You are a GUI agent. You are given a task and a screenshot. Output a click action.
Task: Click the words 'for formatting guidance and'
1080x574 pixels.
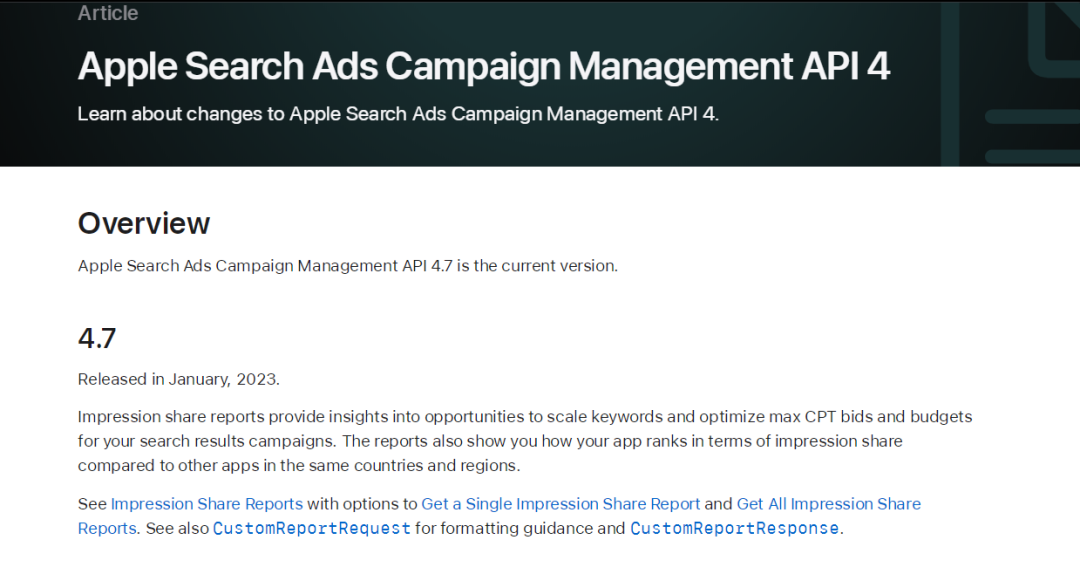point(520,528)
